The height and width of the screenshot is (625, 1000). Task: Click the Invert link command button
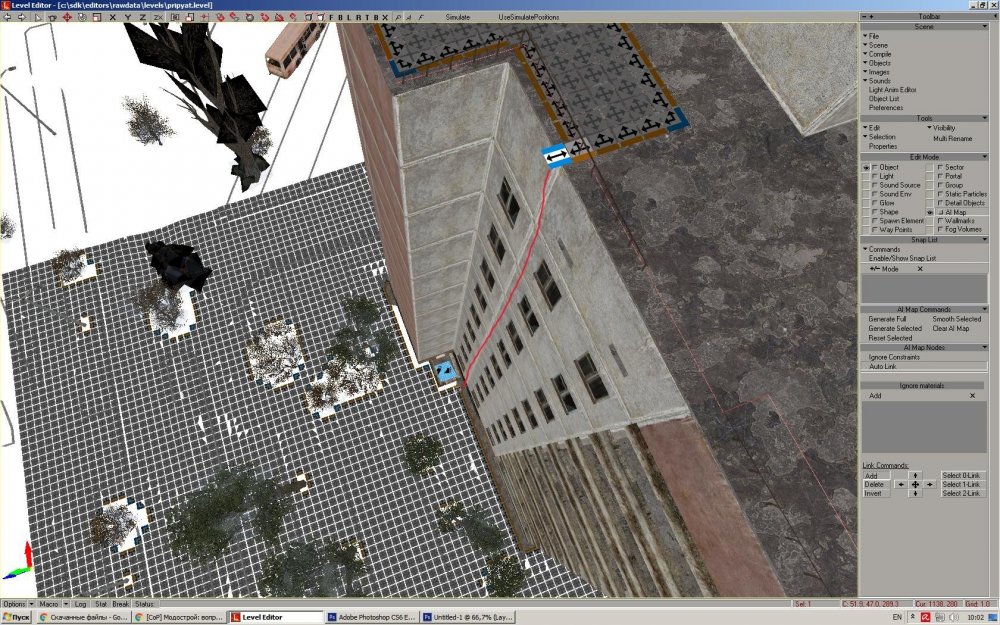pyautogui.click(x=876, y=493)
